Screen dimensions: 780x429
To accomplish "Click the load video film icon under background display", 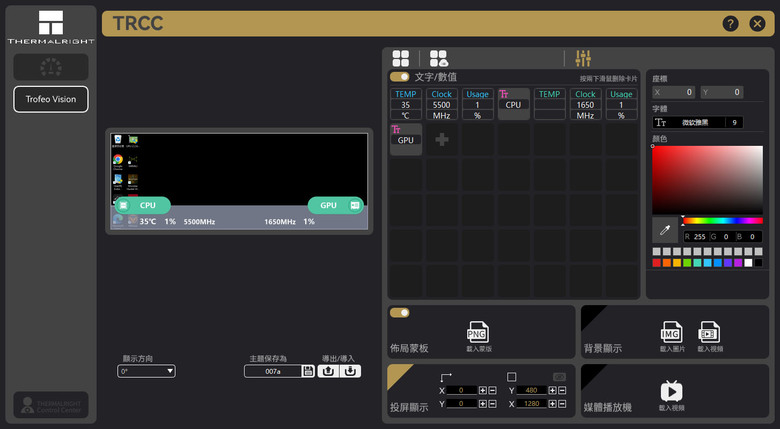I will click(x=709, y=332).
